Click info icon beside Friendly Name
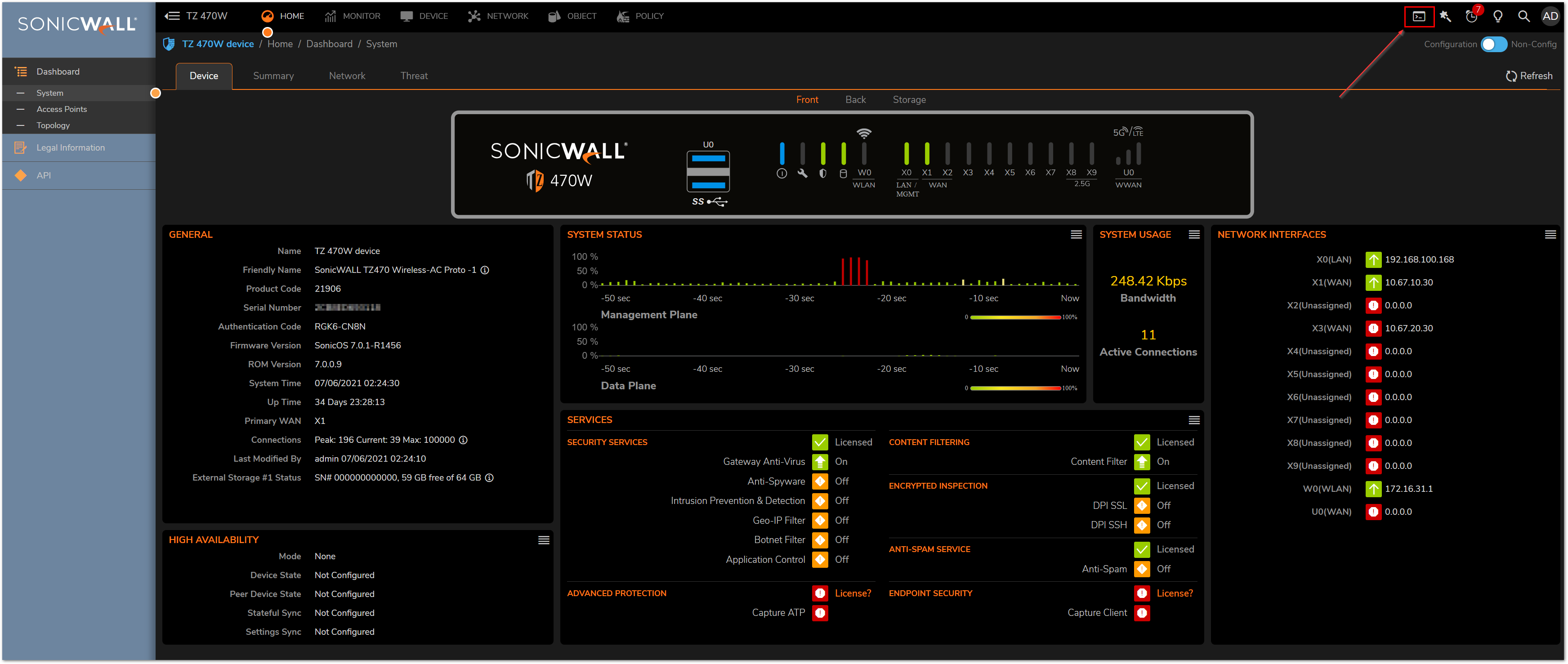This screenshot has width=1568, height=664. (x=485, y=270)
